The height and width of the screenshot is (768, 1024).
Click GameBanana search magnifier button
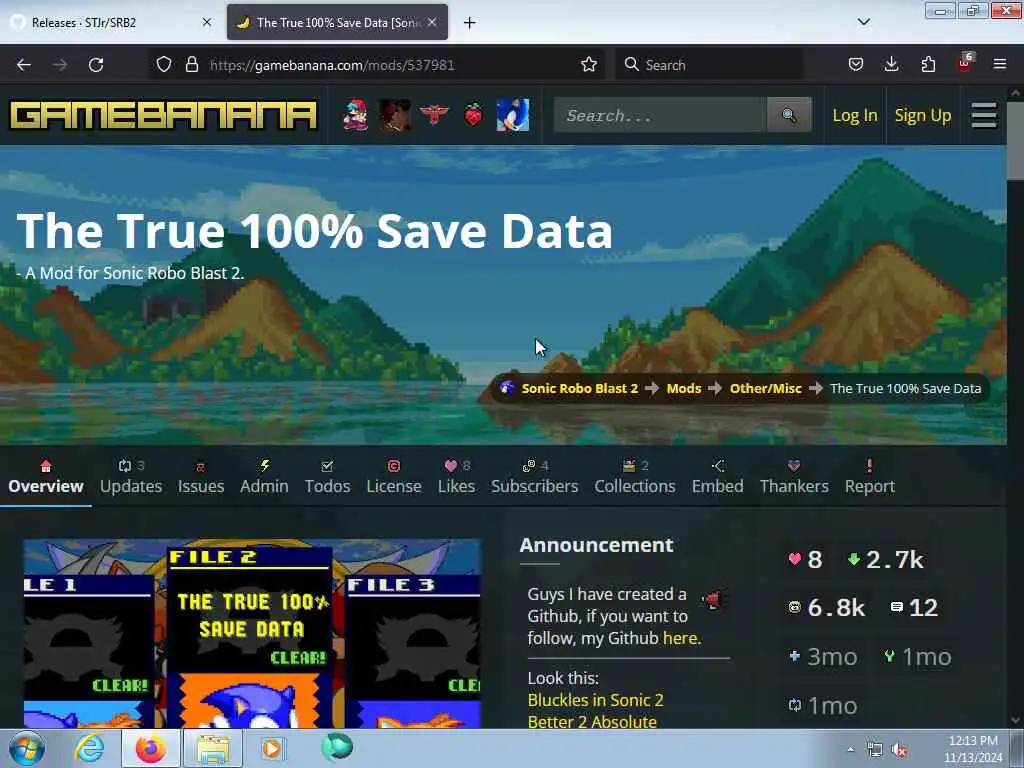789,116
